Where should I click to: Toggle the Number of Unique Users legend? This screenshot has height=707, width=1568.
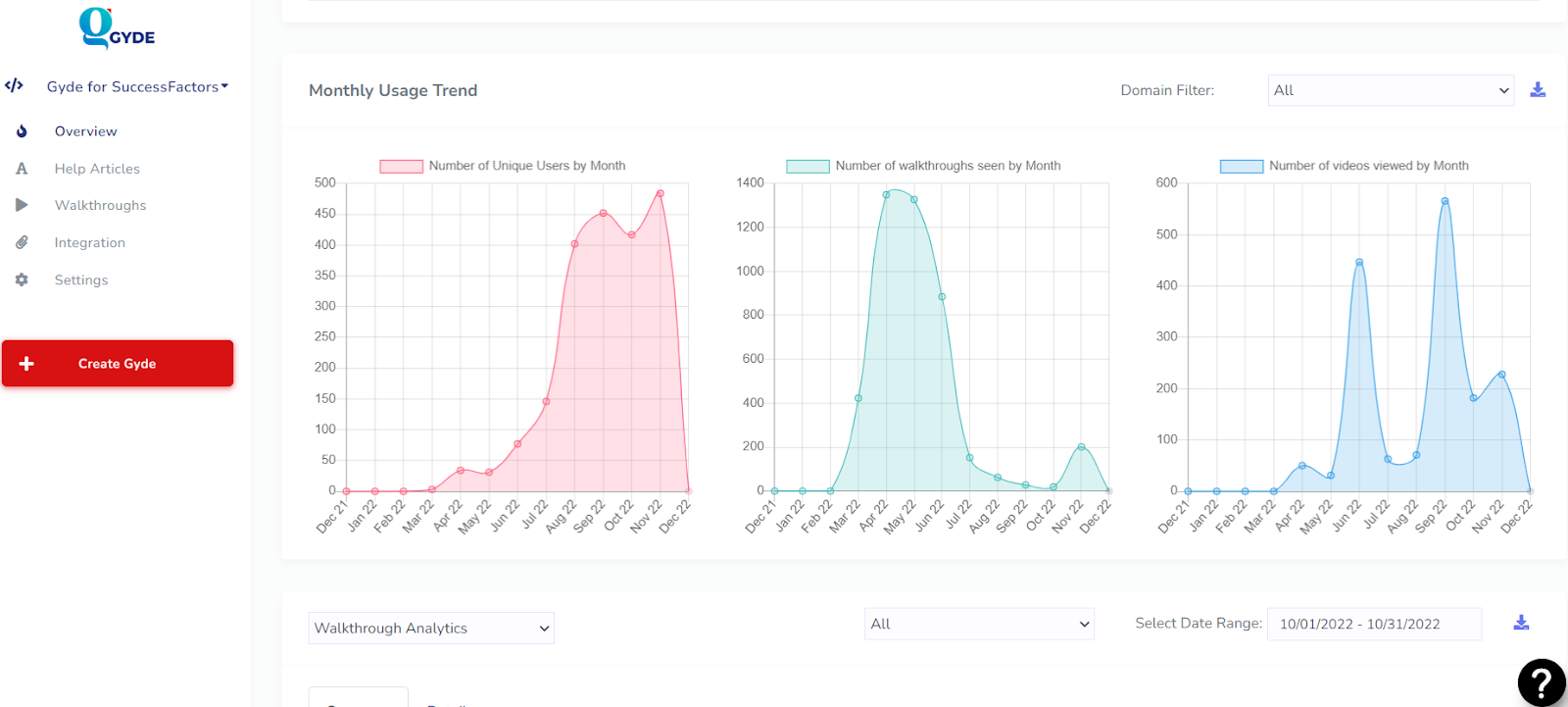(x=503, y=166)
